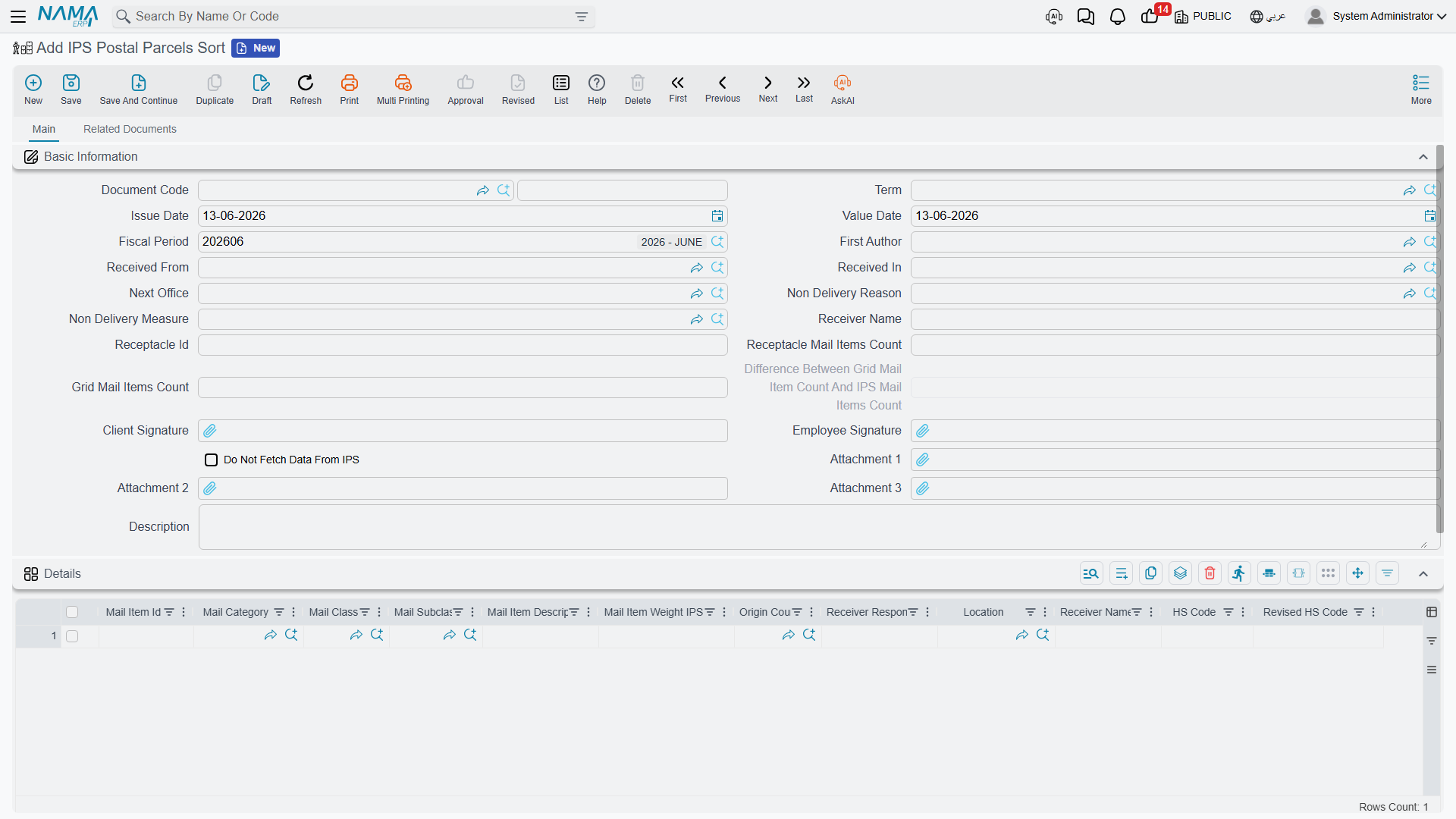
Task: Open grid column chooser icon
Action: point(1432,612)
